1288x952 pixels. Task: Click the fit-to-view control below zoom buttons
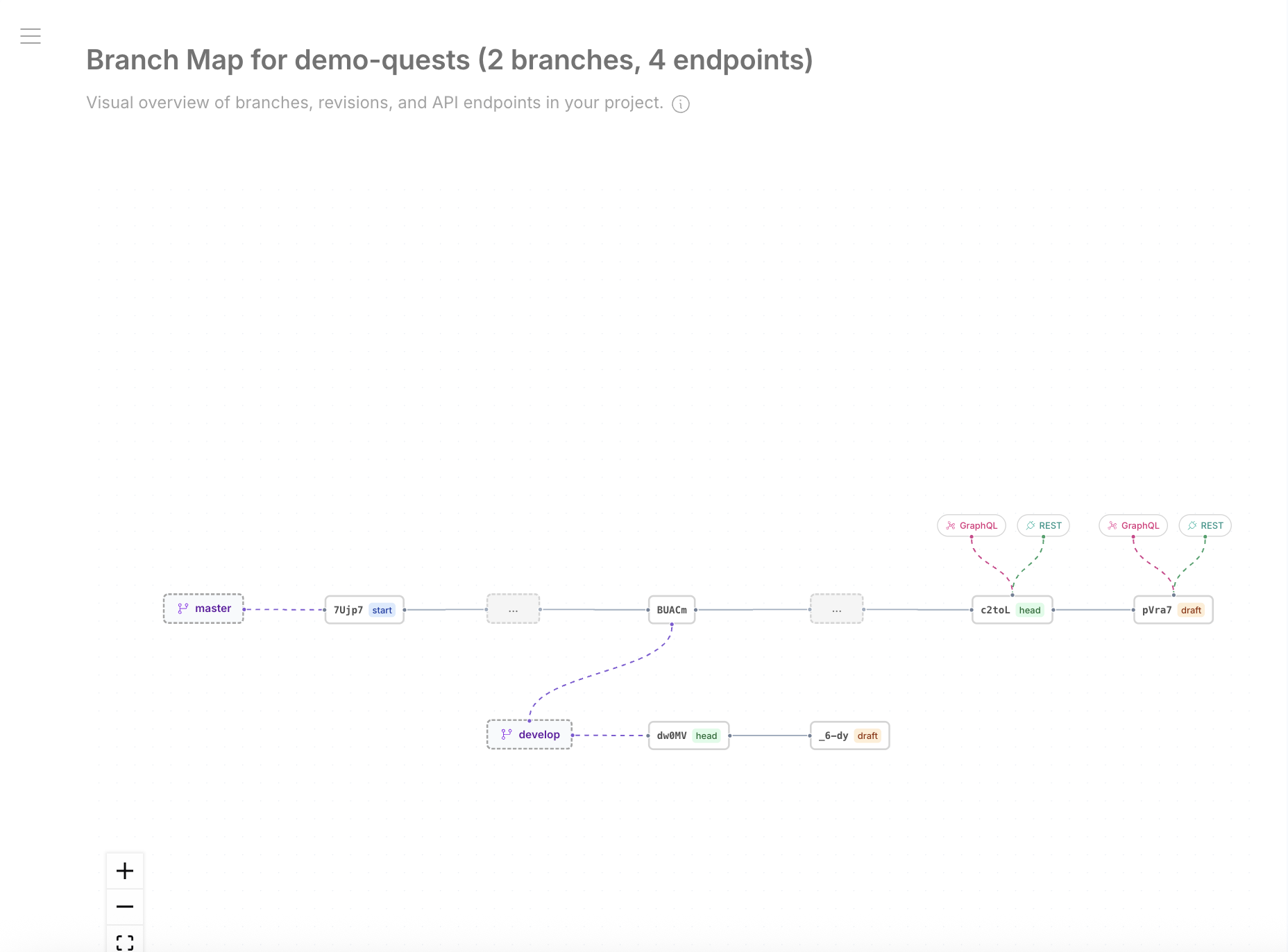125,941
